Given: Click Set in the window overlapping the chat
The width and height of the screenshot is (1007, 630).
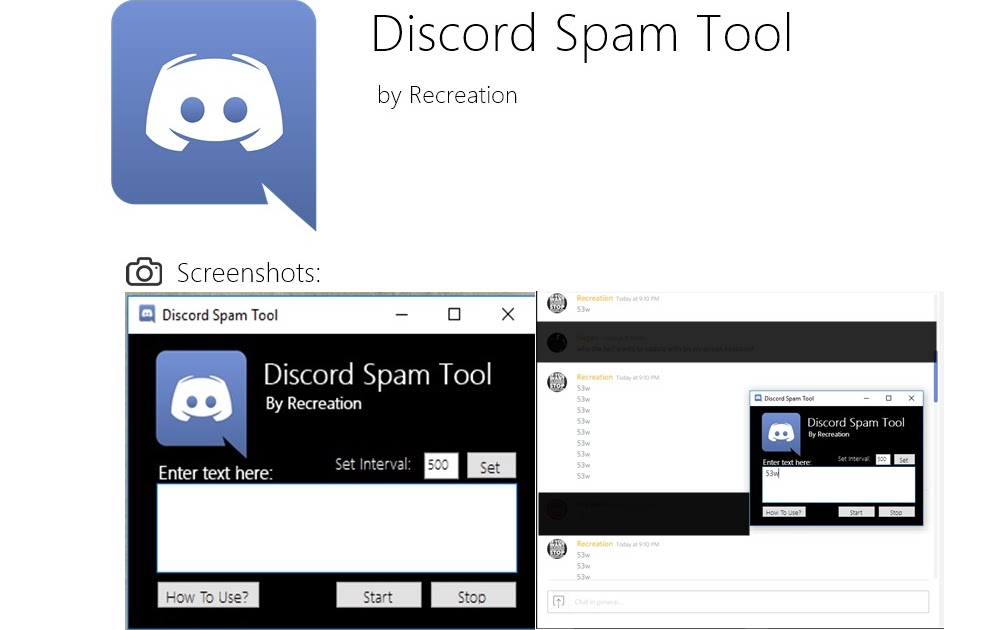Looking at the screenshot, I should (904, 460).
